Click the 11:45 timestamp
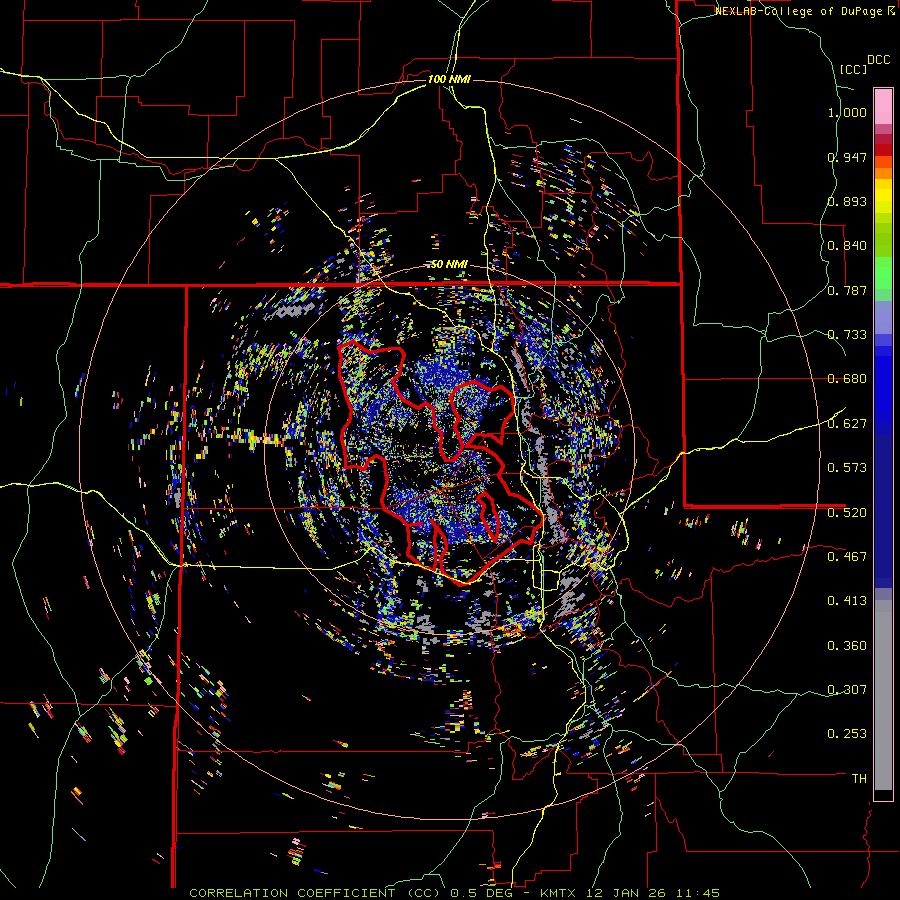Image resolution: width=900 pixels, height=900 pixels. click(x=697, y=893)
